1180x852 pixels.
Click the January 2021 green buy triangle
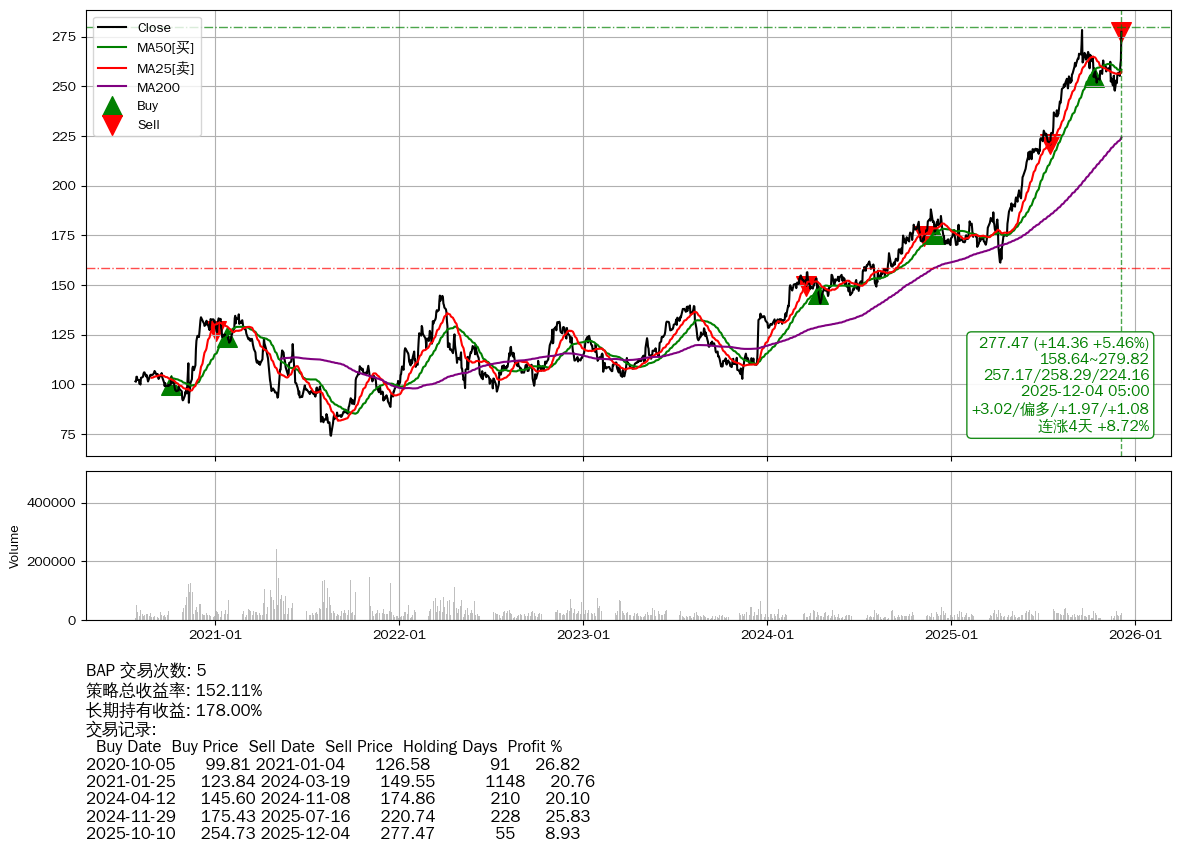point(228,339)
